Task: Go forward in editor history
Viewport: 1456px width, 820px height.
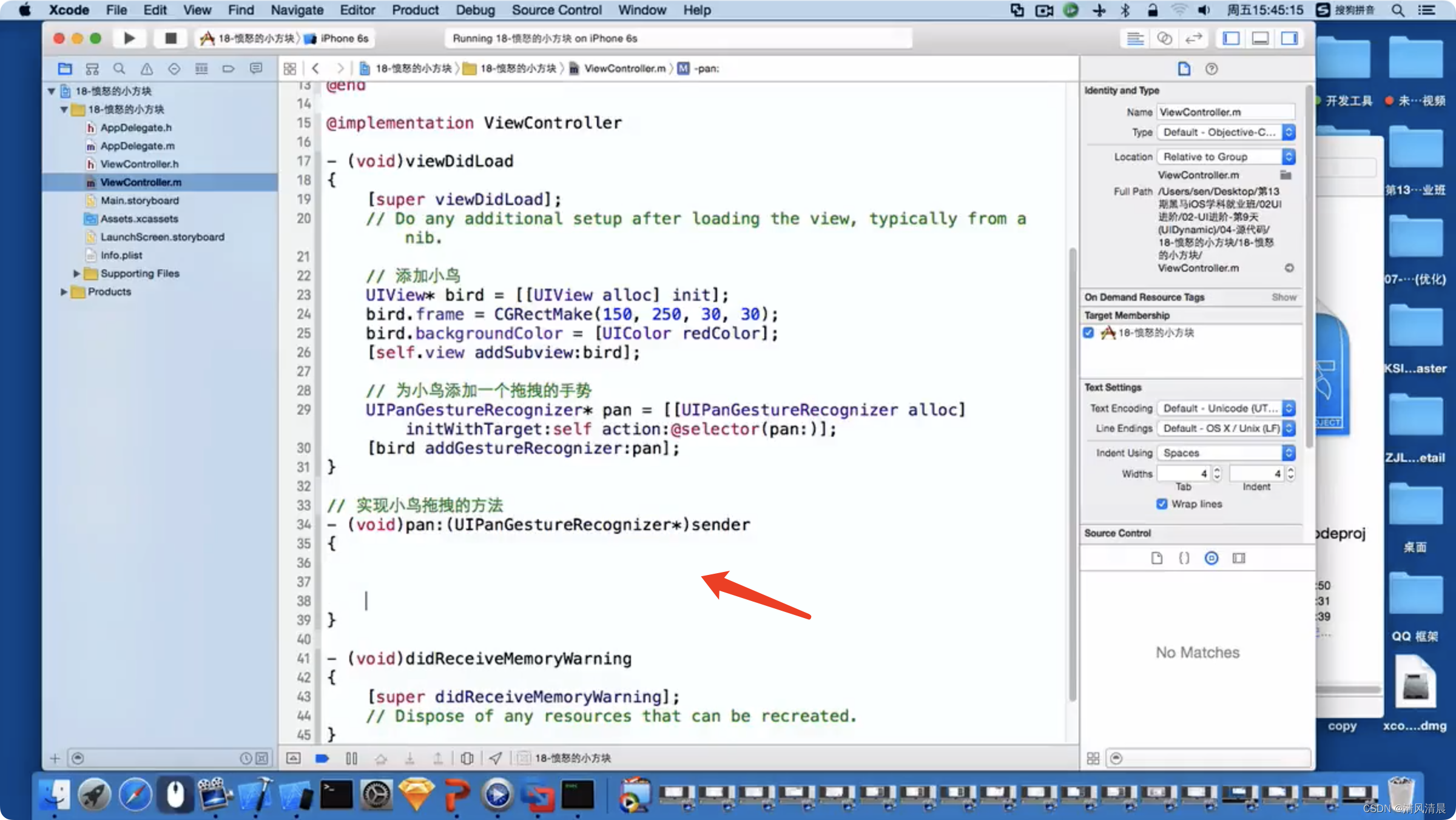Action: (x=340, y=69)
